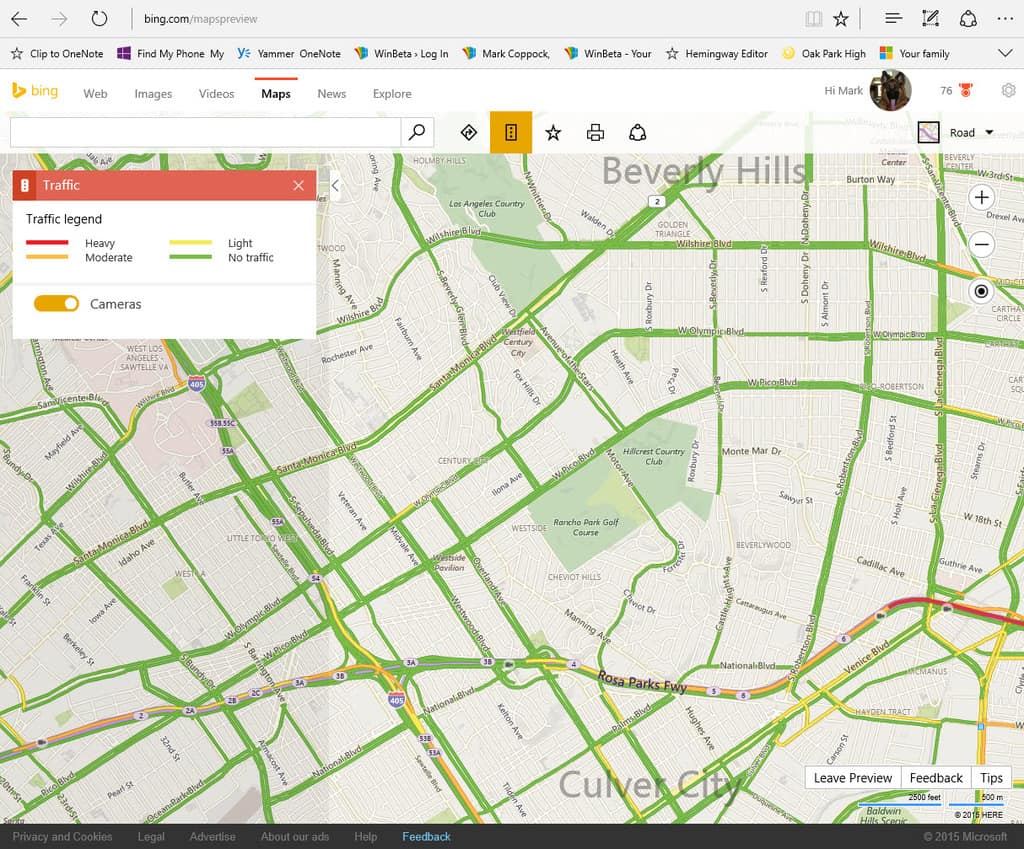Click the yellow Light legend swatch
This screenshot has width=1024, height=849.
pyautogui.click(x=190, y=242)
